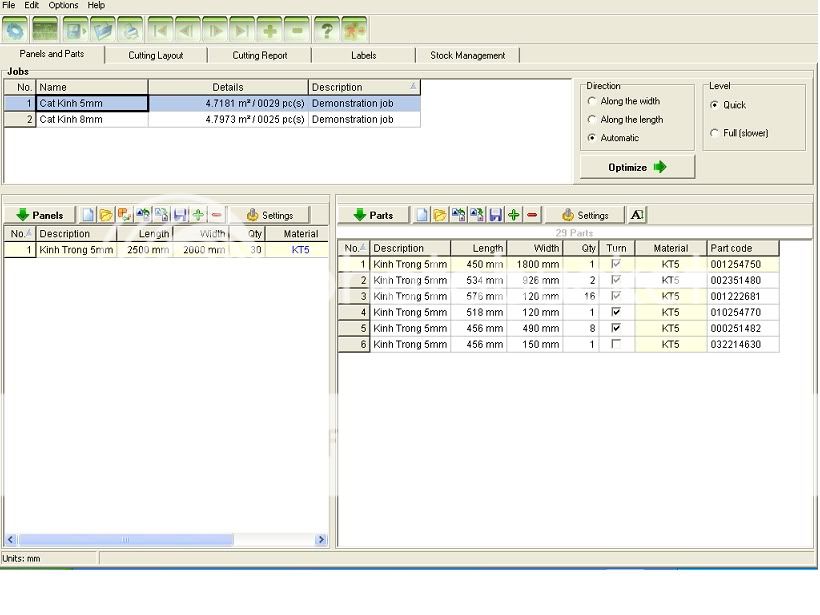
Task: Click the help question mark toolbar icon
Action: (x=326, y=30)
